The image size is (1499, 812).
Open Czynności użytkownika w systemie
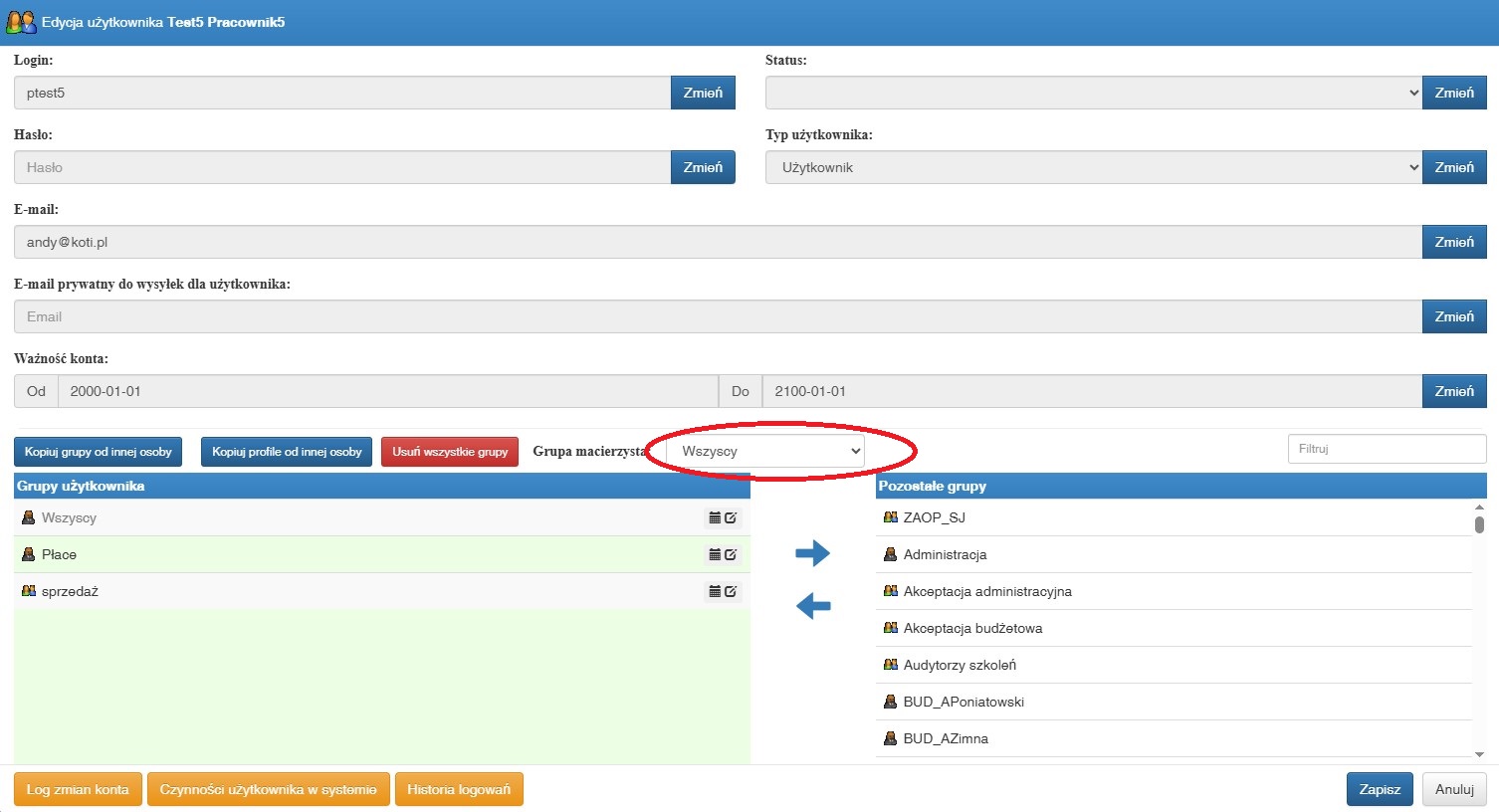(269, 789)
